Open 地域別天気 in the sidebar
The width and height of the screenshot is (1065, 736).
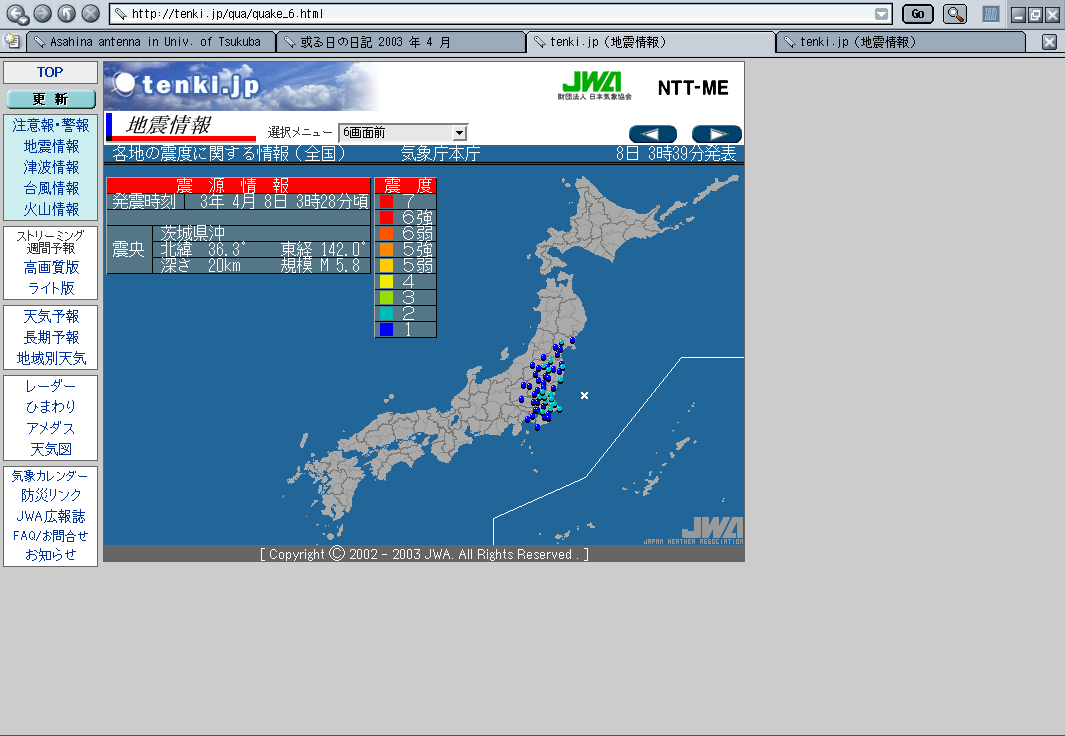coord(51,358)
